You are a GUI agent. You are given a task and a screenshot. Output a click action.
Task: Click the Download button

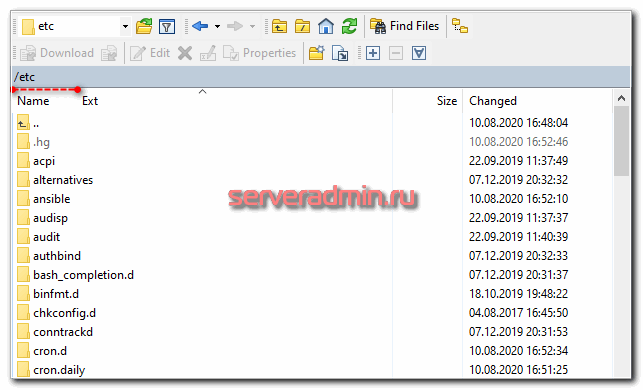click(x=57, y=53)
